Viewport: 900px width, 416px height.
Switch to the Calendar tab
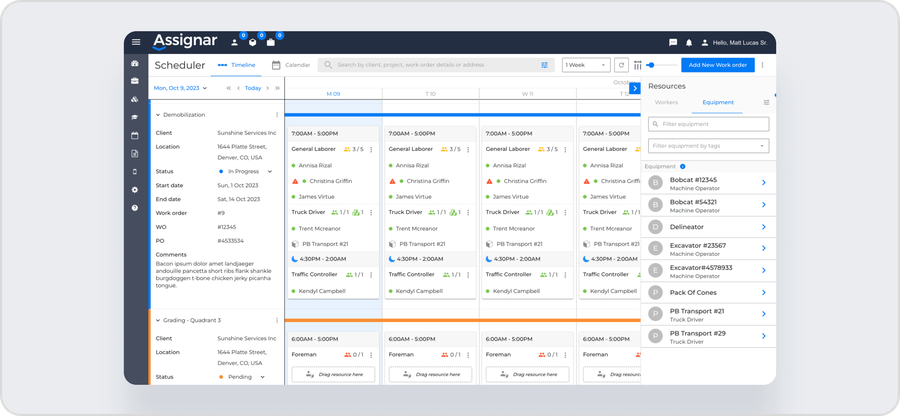coord(291,65)
